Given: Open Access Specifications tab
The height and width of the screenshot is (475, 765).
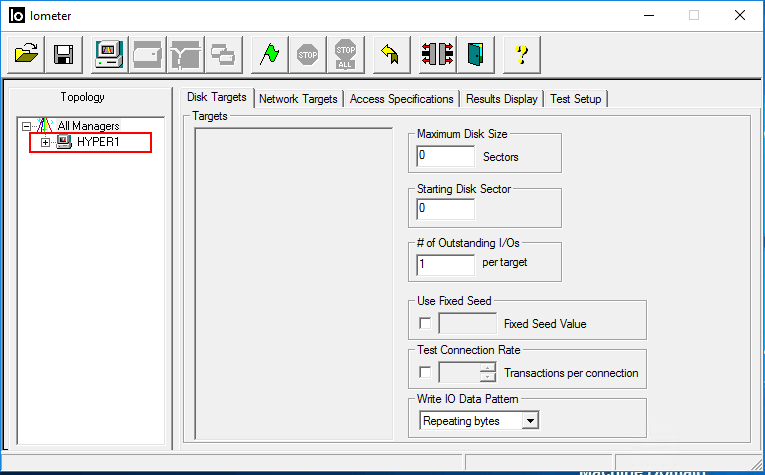Looking at the screenshot, I should (402, 99).
